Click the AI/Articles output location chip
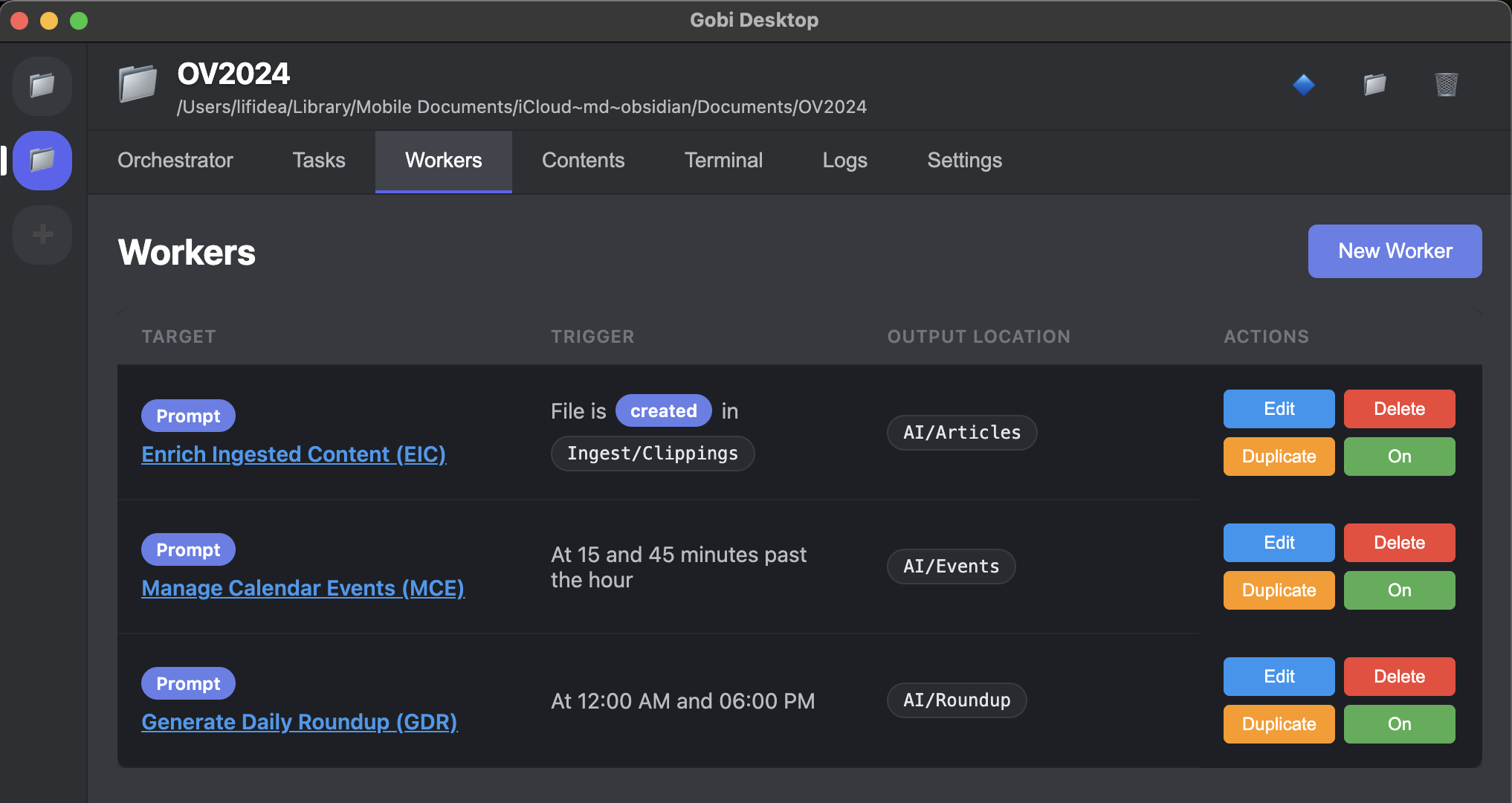The width and height of the screenshot is (1512, 803). pyautogui.click(x=961, y=433)
